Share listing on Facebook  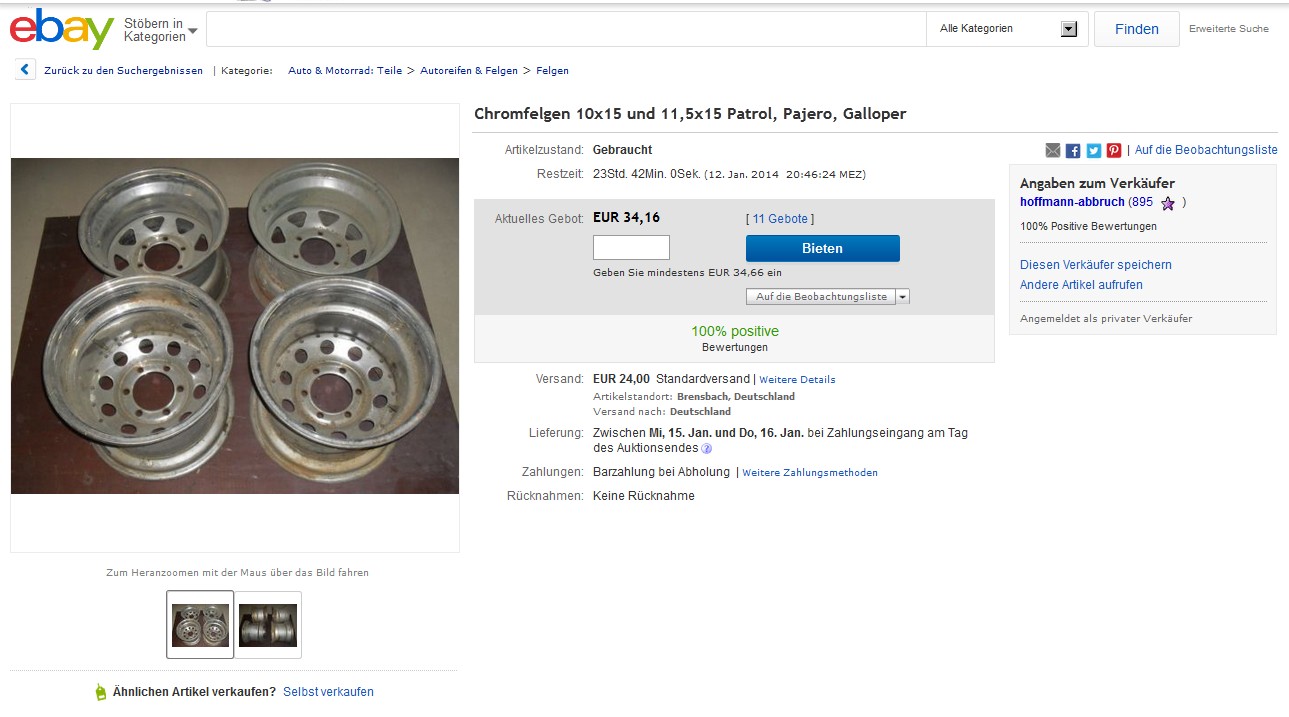(1073, 150)
